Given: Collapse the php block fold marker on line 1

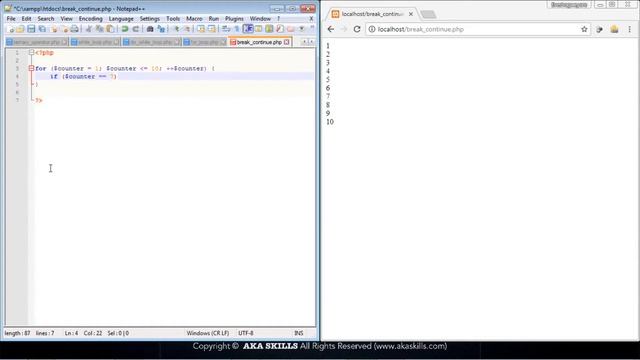Looking at the screenshot, I should [31, 53].
